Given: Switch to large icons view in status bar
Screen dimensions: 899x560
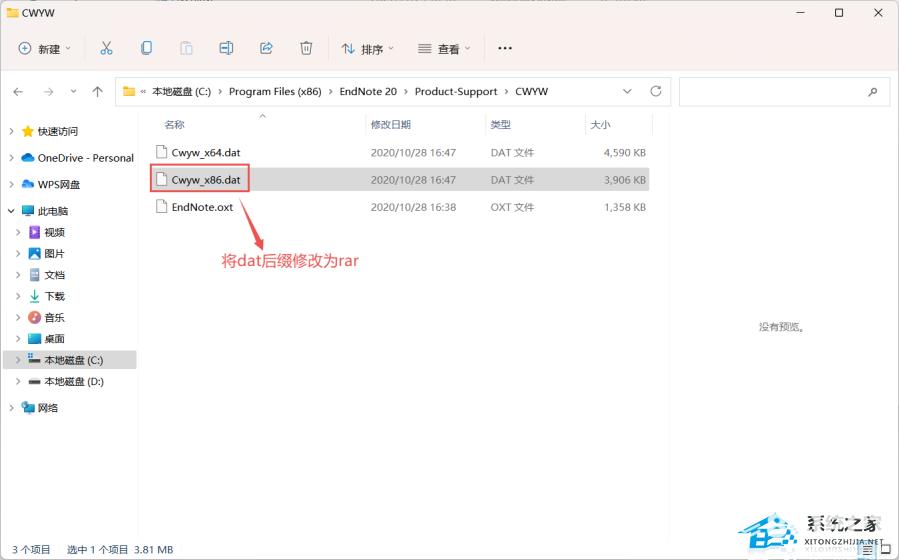Looking at the screenshot, I should [886, 549].
